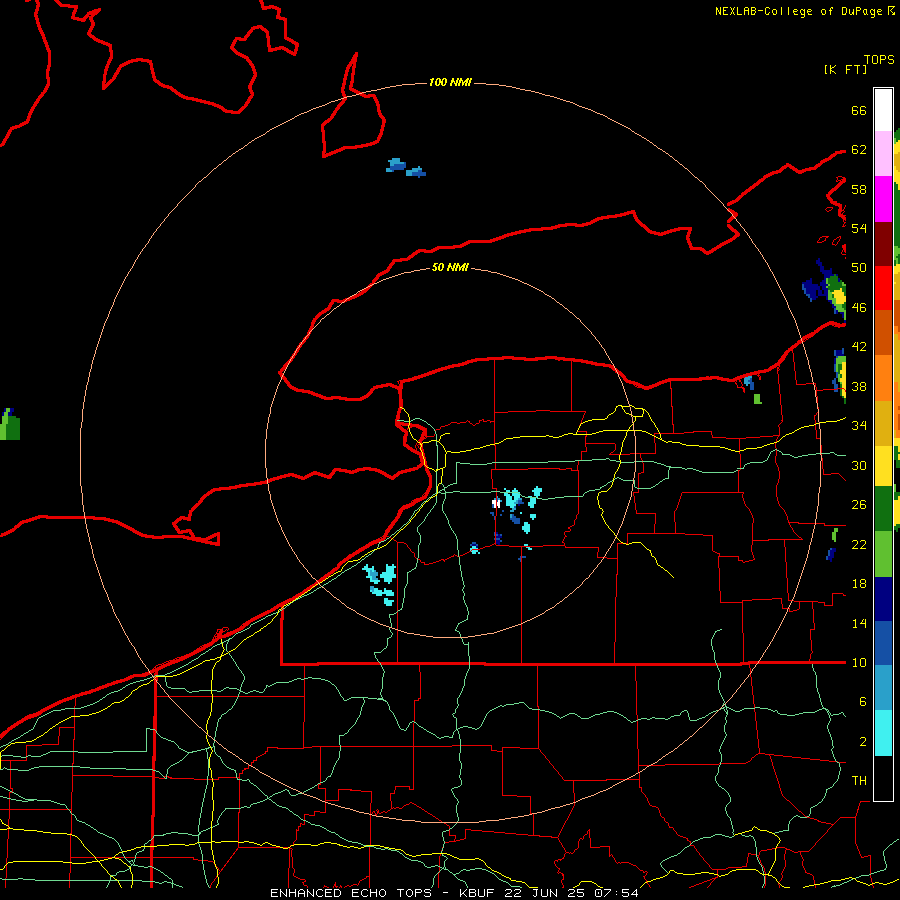Click the 'NEXLAB-College of DuPage' credit text
The image size is (900, 900).
[x=800, y=11]
